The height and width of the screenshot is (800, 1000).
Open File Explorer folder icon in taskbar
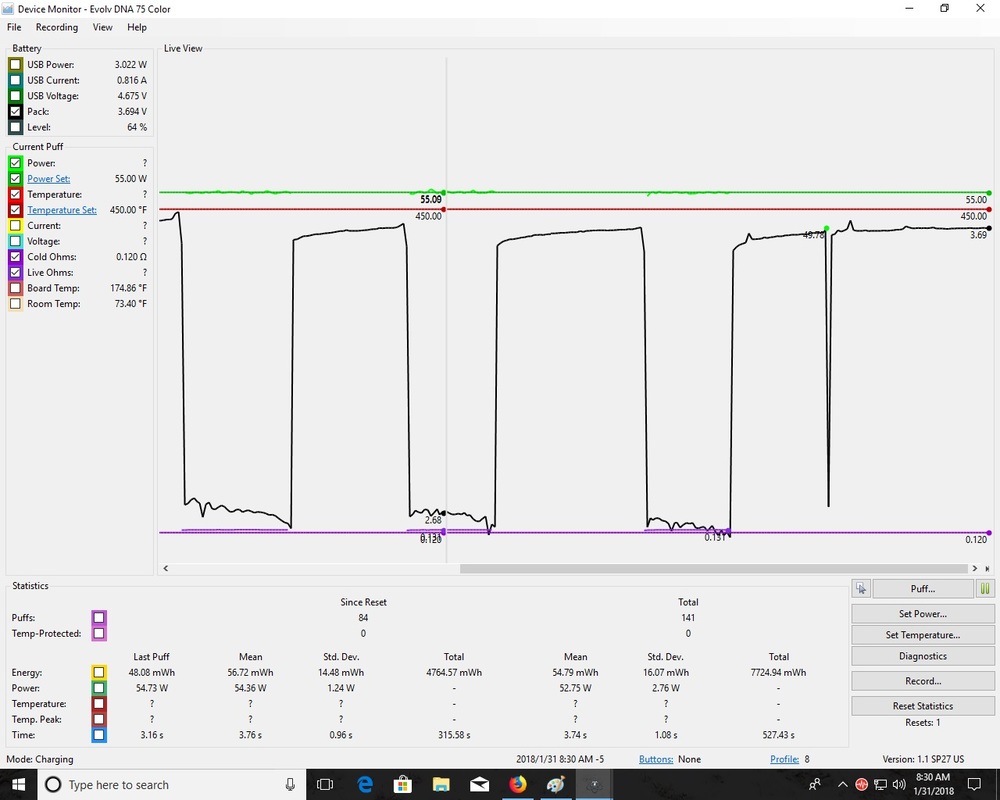coord(441,784)
